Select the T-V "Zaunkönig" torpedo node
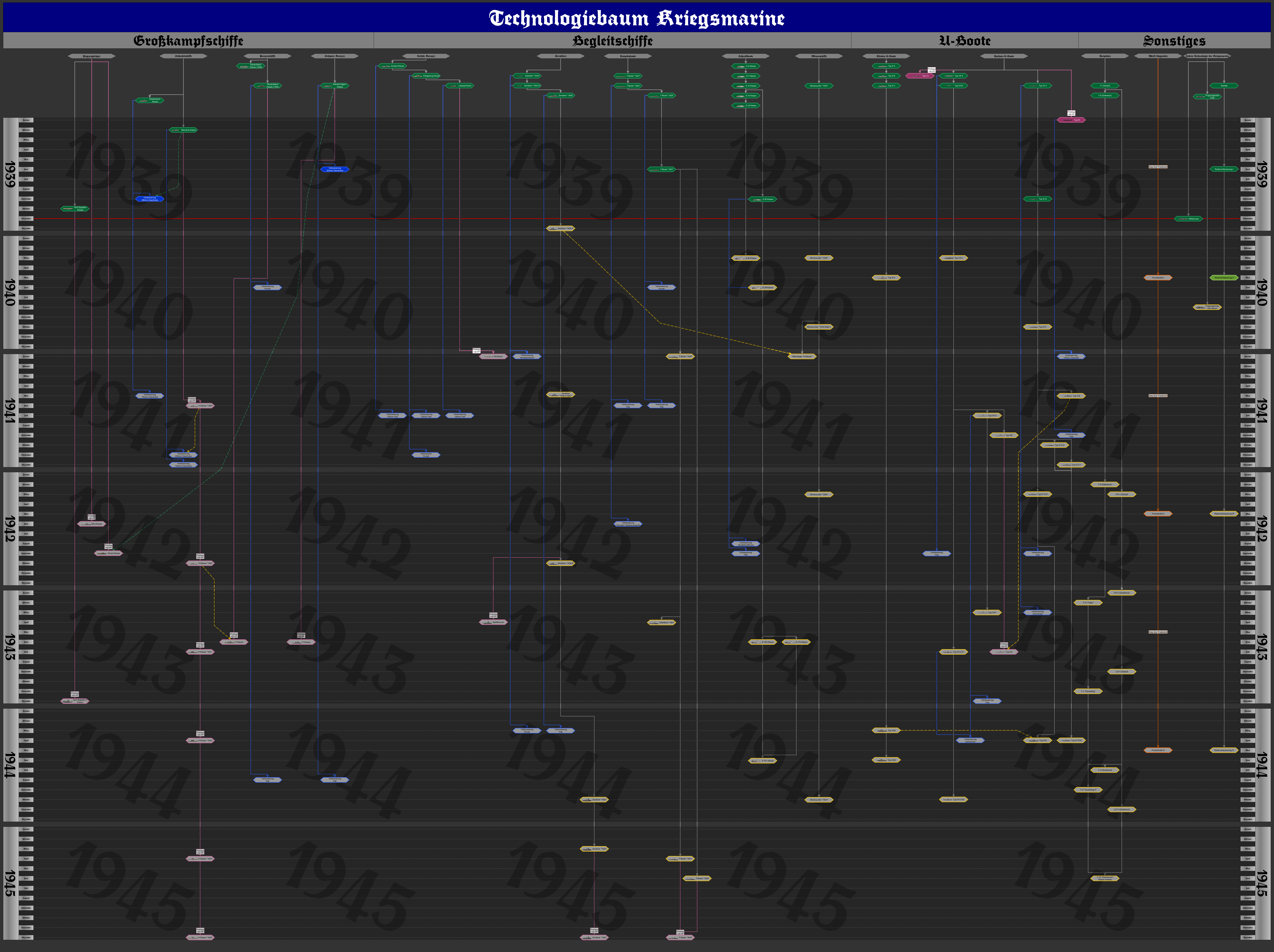 [x=1088, y=691]
